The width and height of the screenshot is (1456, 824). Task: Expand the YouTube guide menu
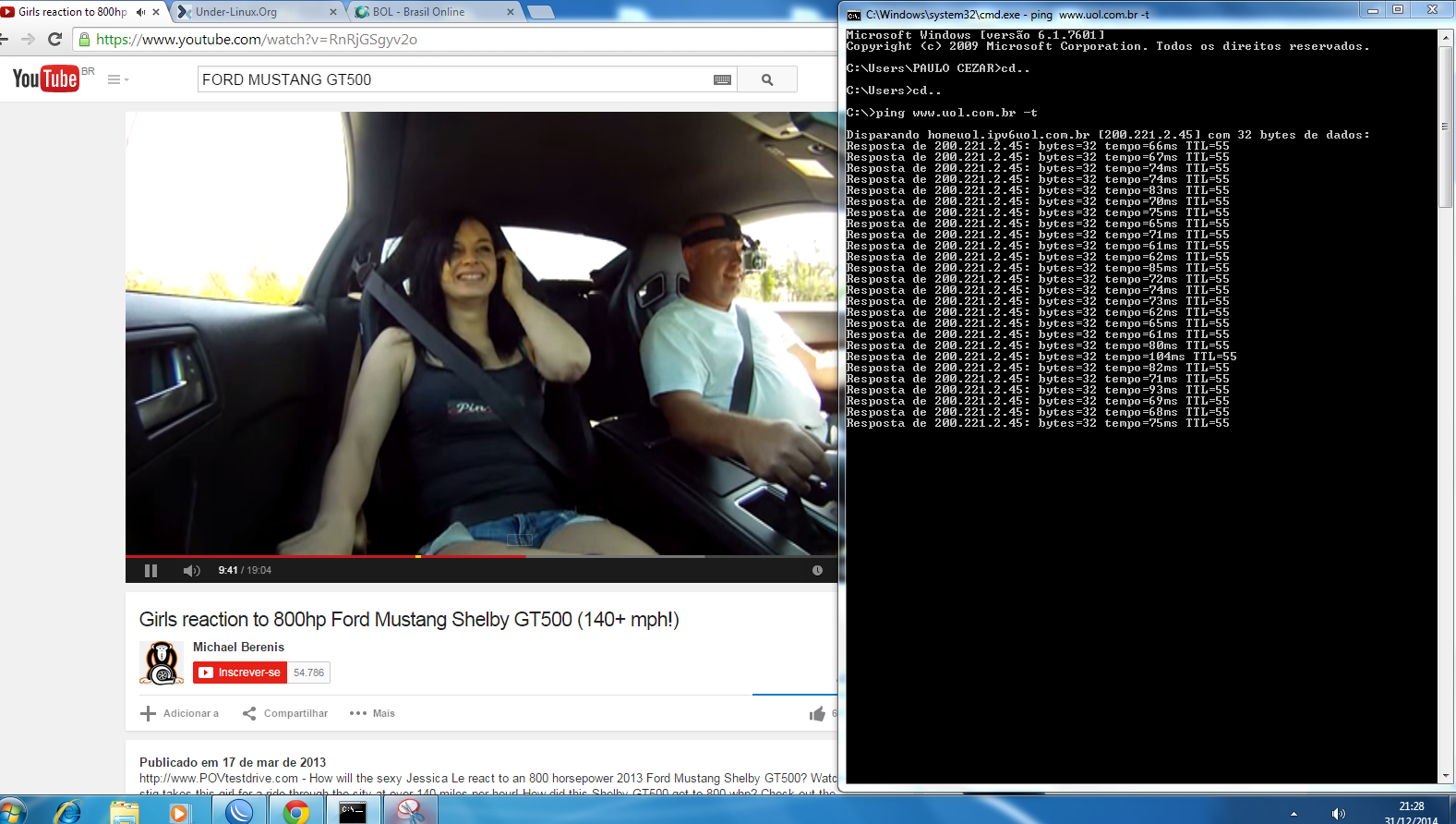click(x=116, y=80)
